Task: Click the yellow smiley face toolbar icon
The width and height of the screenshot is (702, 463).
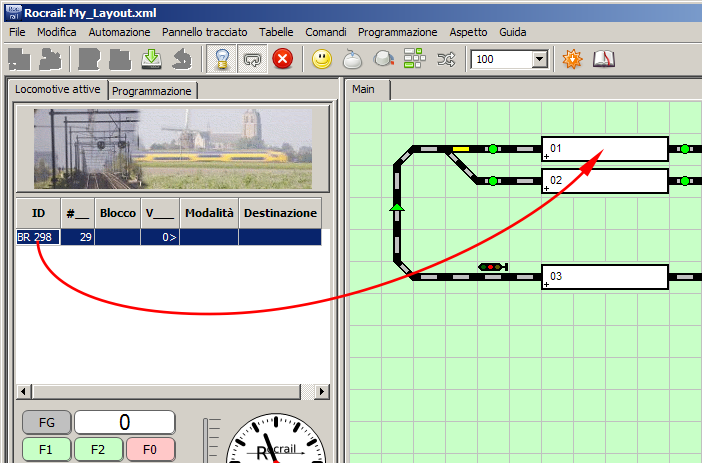Action: pos(321,60)
